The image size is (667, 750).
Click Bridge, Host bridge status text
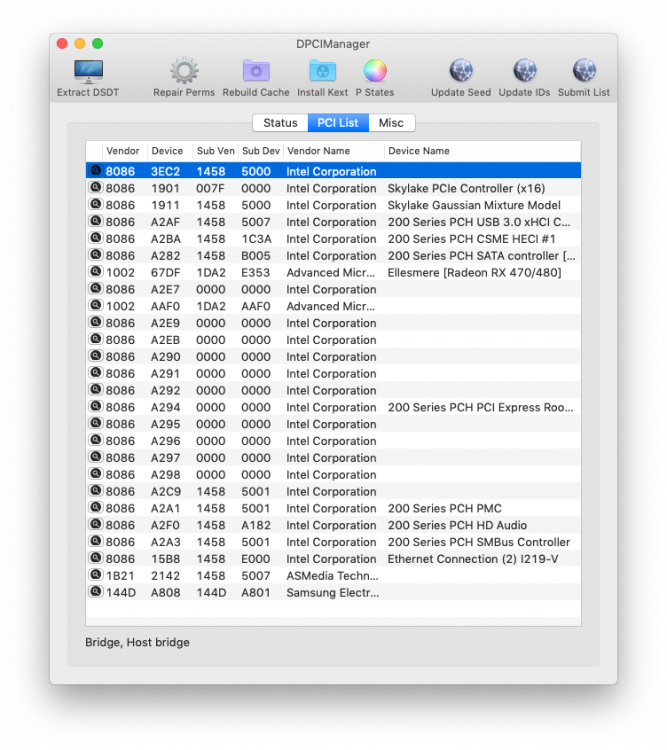click(x=137, y=642)
